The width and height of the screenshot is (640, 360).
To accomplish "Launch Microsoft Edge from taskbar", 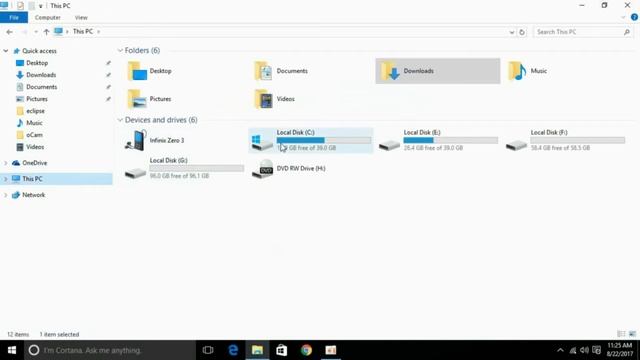I will tap(233, 350).
